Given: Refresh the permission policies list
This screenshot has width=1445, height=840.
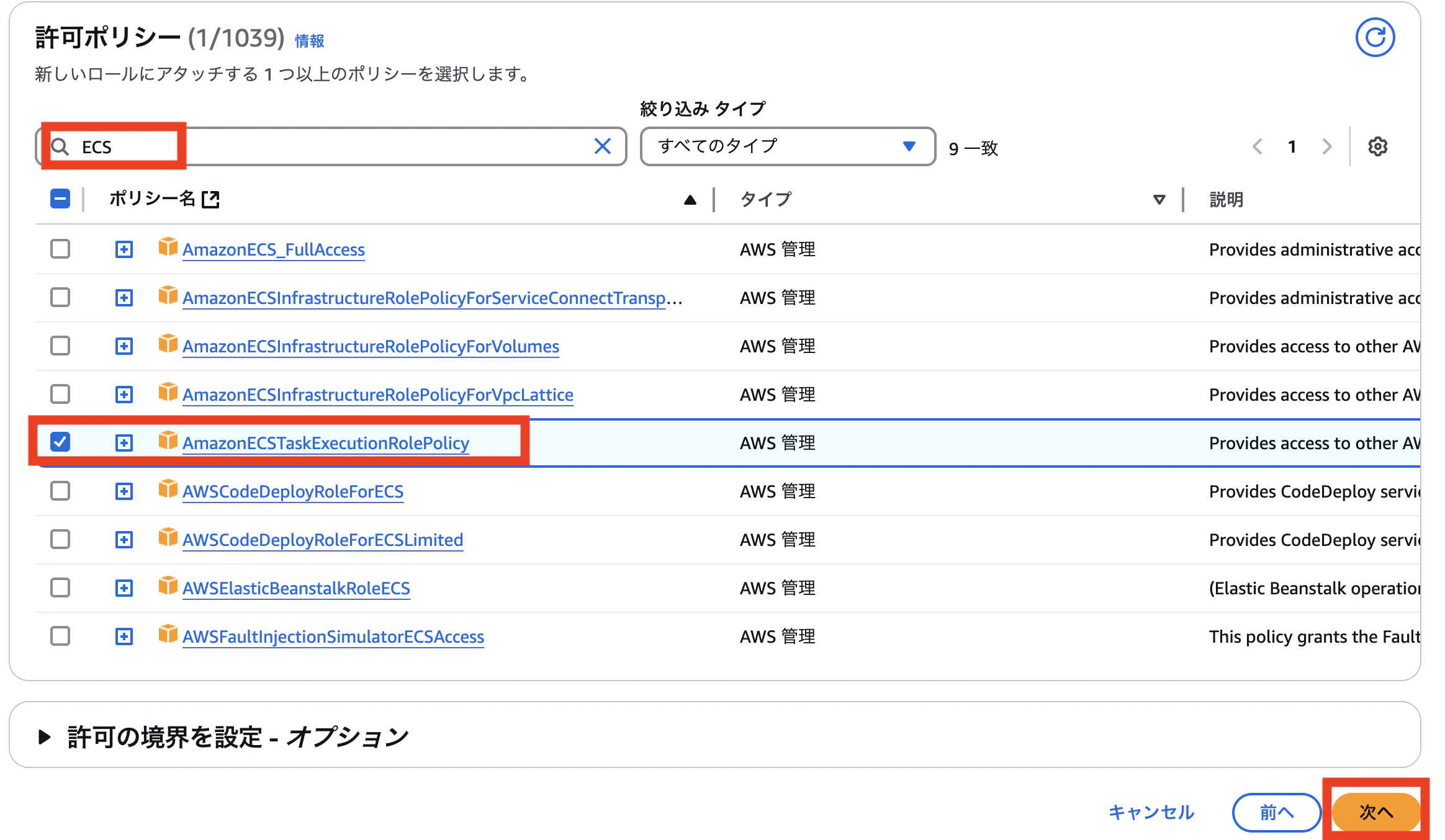Looking at the screenshot, I should coord(1375,37).
